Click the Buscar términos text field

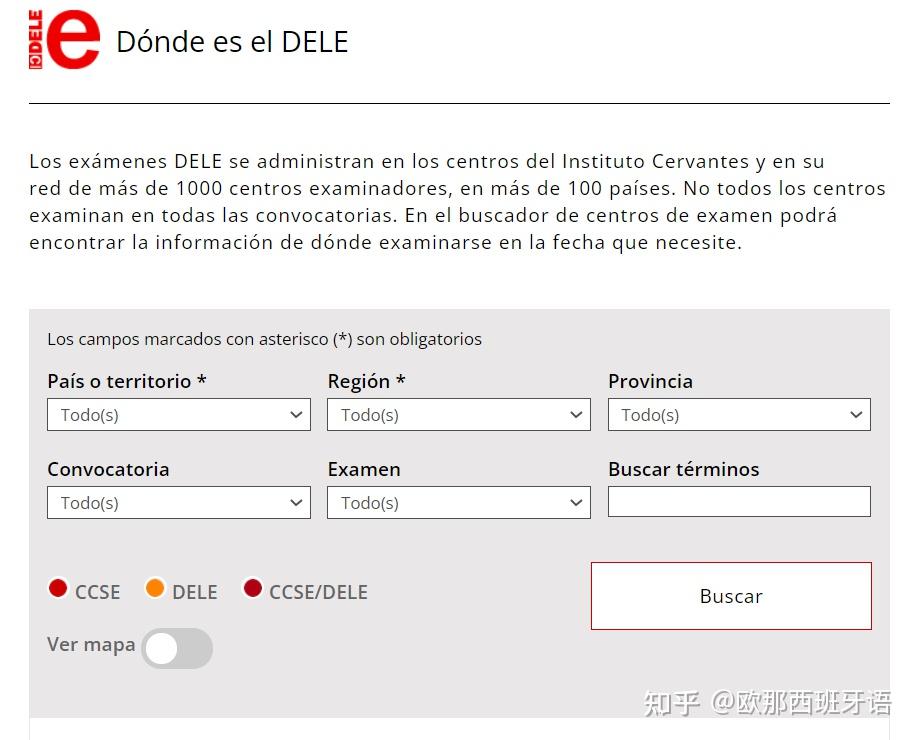click(x=739, y=501)
